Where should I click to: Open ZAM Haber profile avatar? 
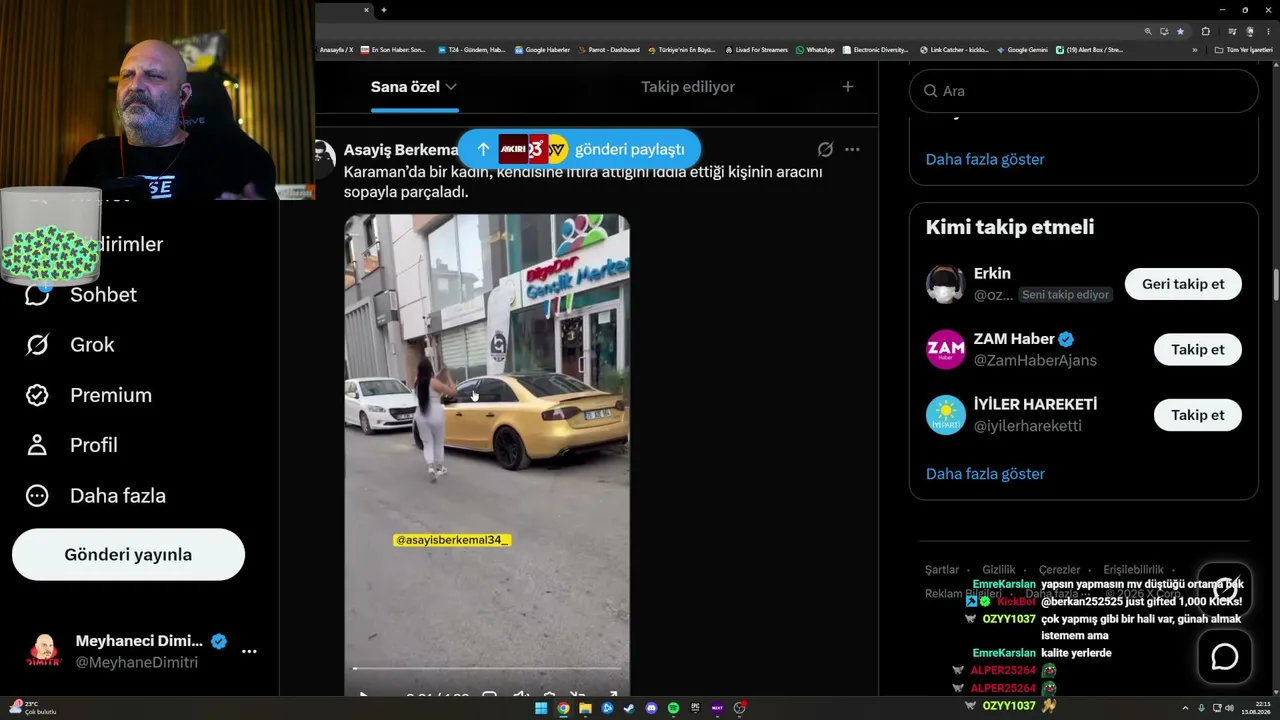[x=945, y=349]
